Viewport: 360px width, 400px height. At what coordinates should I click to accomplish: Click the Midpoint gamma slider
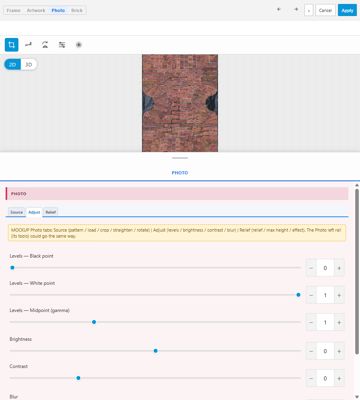coord(155,322)
